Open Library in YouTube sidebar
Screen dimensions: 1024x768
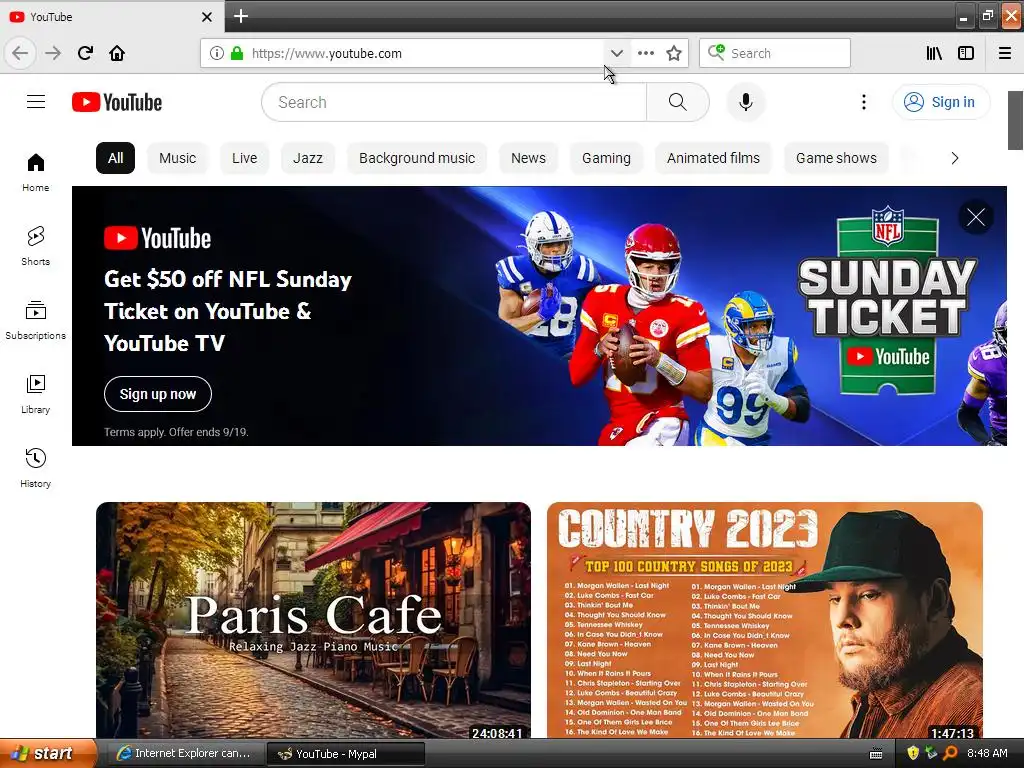(35, 394)
